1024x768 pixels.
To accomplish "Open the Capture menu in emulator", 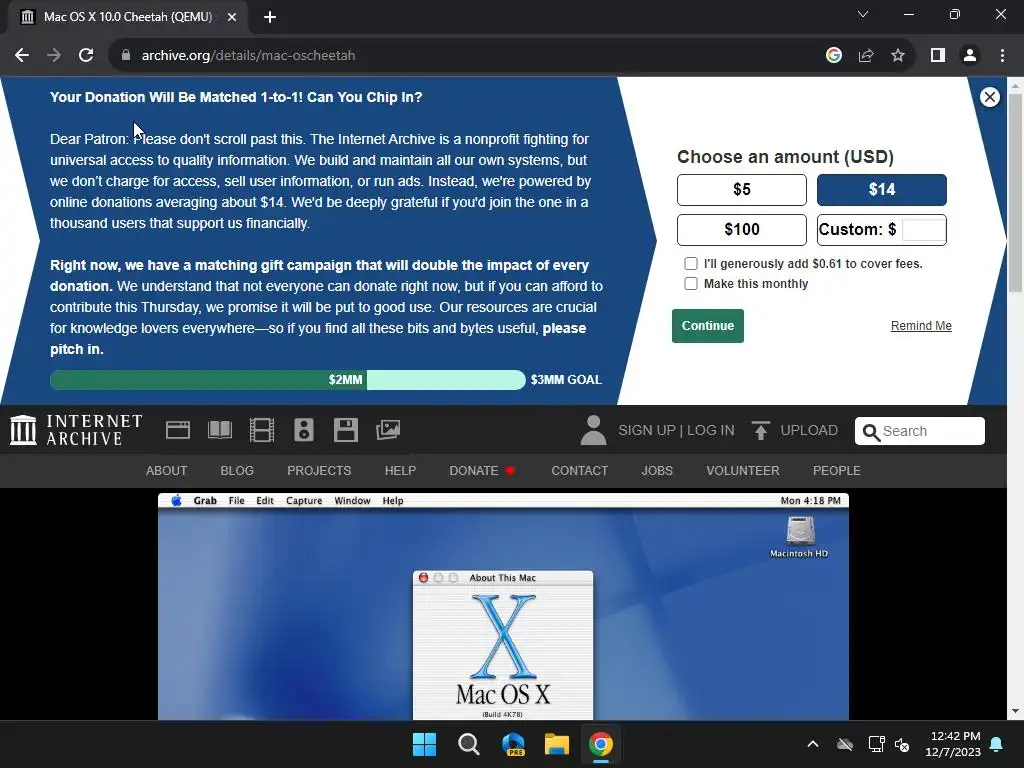I will (304, 500).
